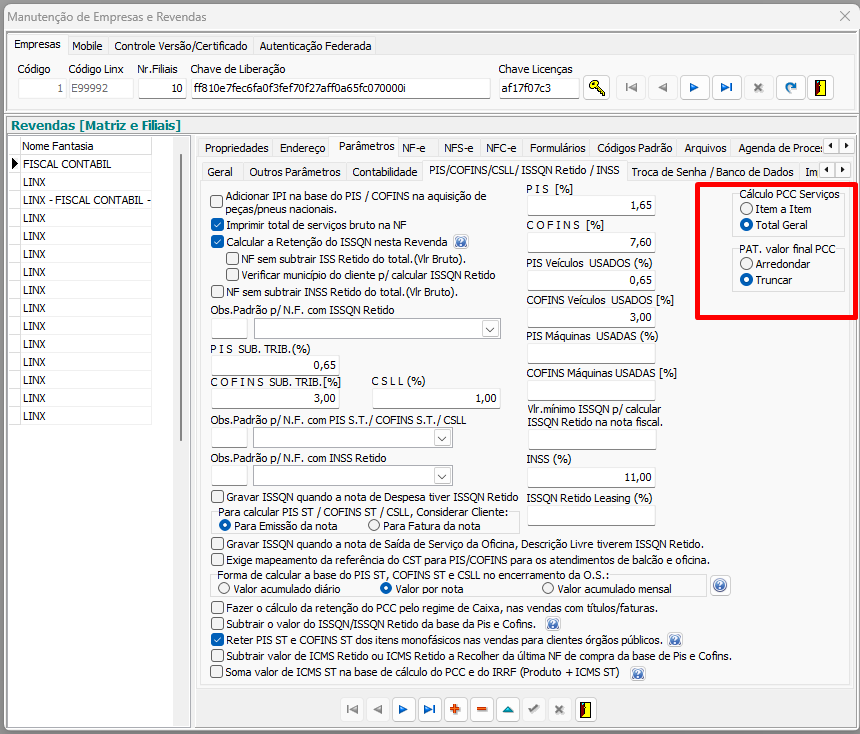Click the key icon beside Chave Licenças
Viewport: 860px width, 734px height.
[596, 88]
